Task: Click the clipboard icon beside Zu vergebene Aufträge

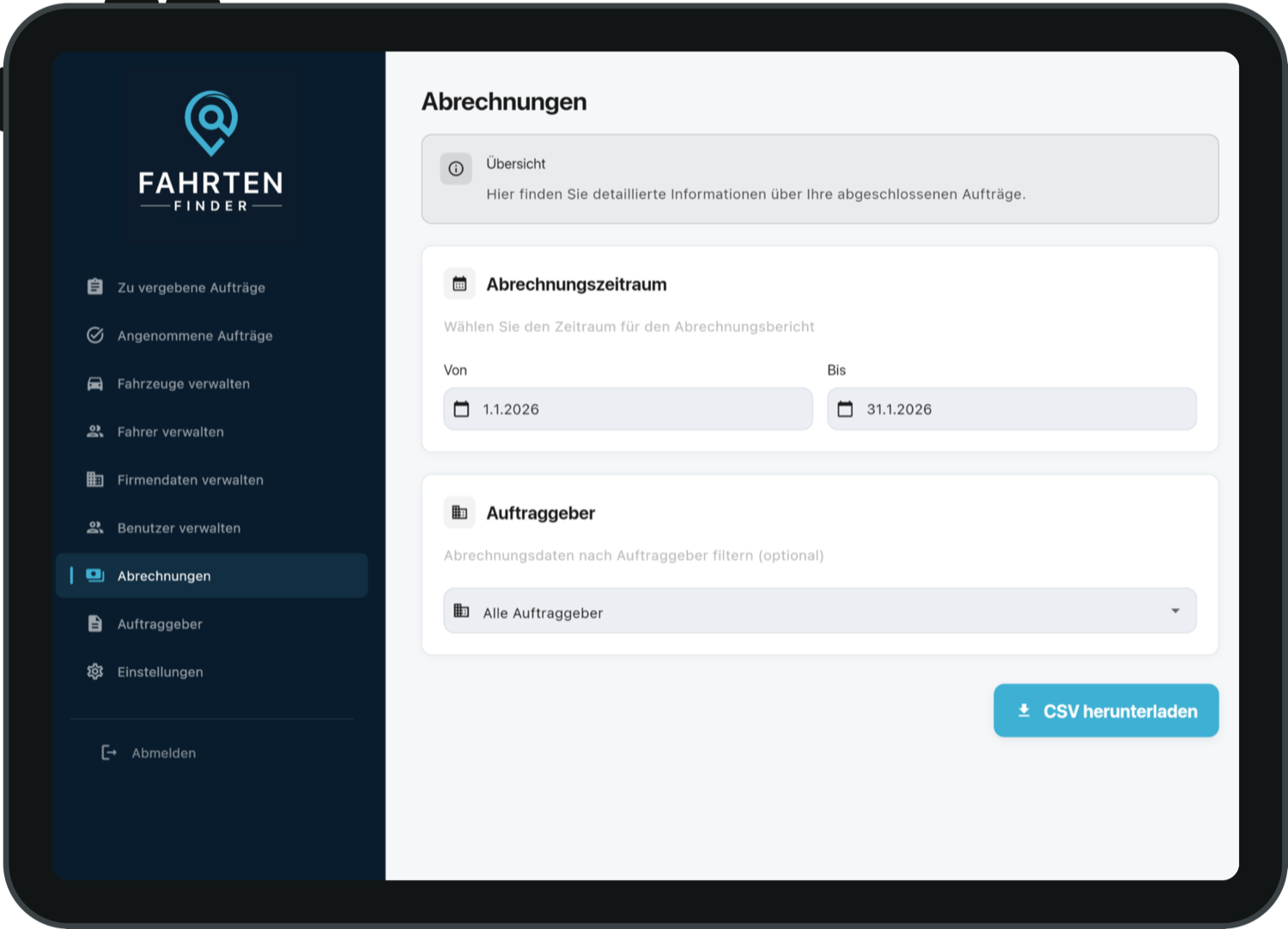Action: tap(95, 287)
